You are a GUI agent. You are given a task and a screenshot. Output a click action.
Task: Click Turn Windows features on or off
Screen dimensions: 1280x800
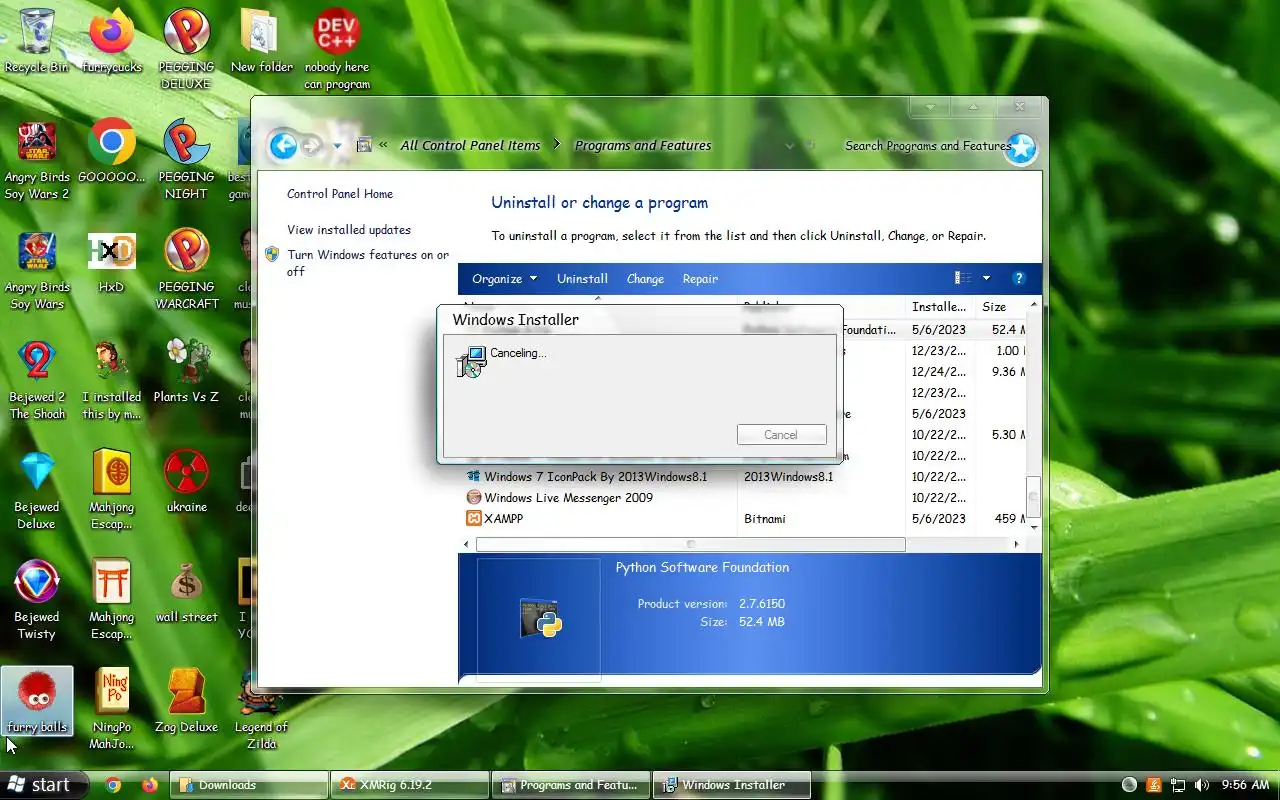coord(367,263)
